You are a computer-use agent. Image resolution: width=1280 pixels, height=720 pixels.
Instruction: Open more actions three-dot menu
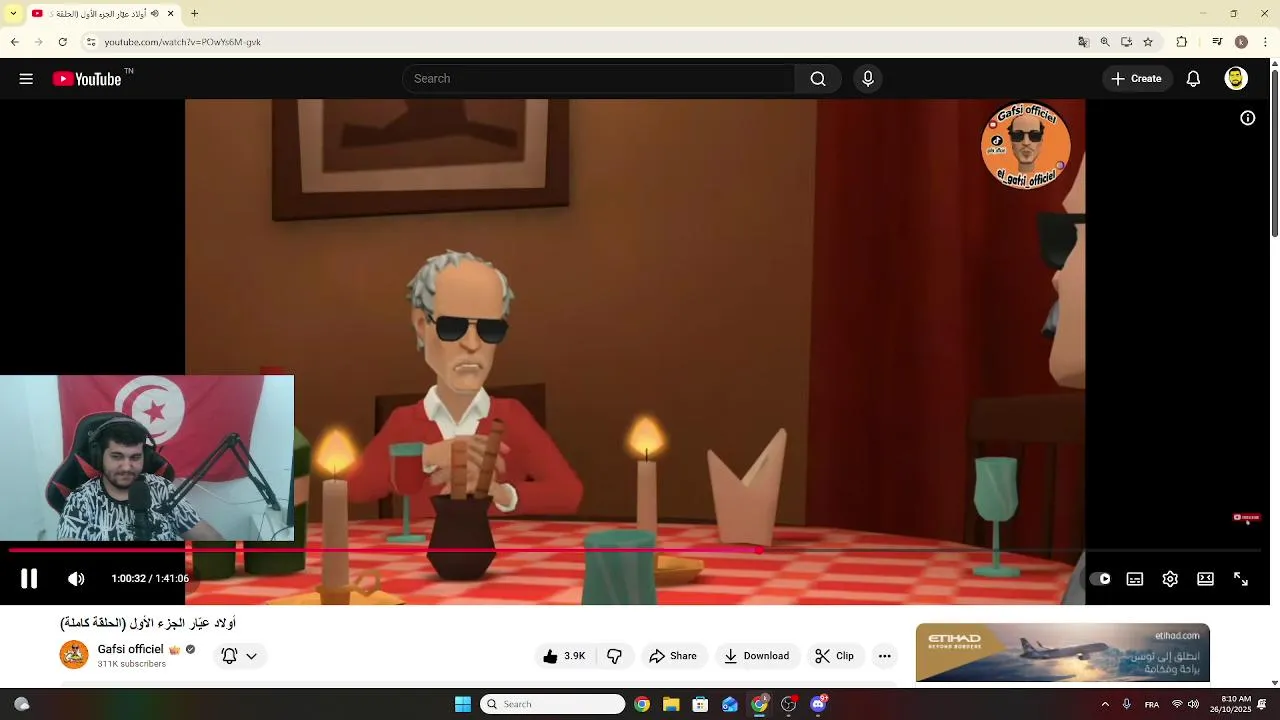point(884,656)
